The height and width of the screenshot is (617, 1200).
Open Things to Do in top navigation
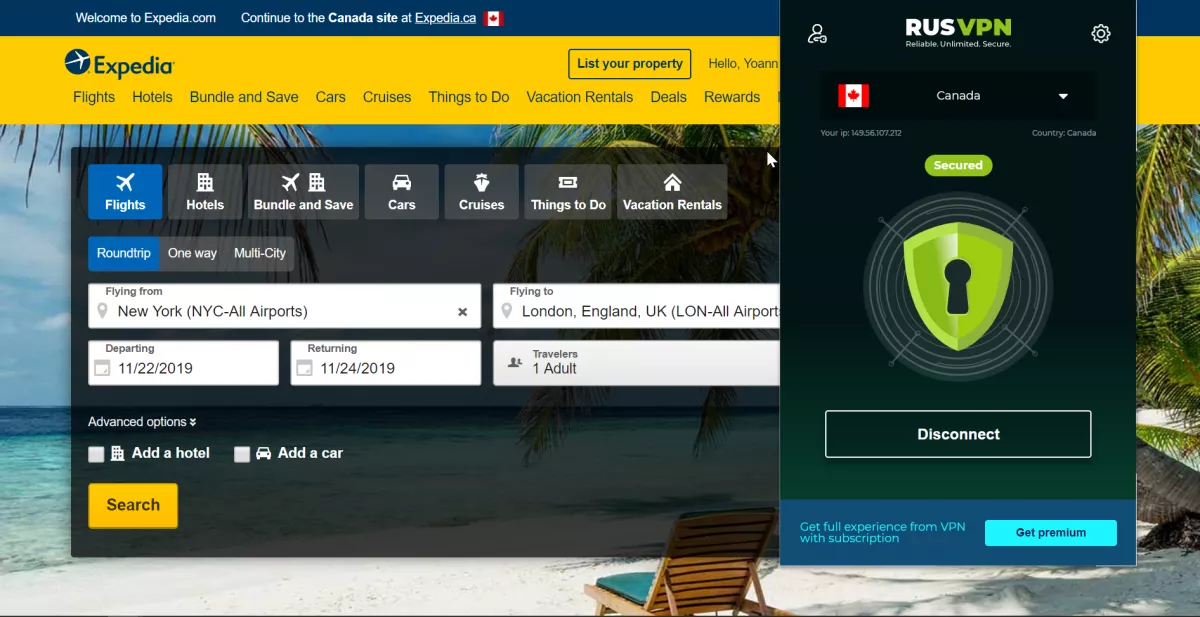click(x=469, y=97)
